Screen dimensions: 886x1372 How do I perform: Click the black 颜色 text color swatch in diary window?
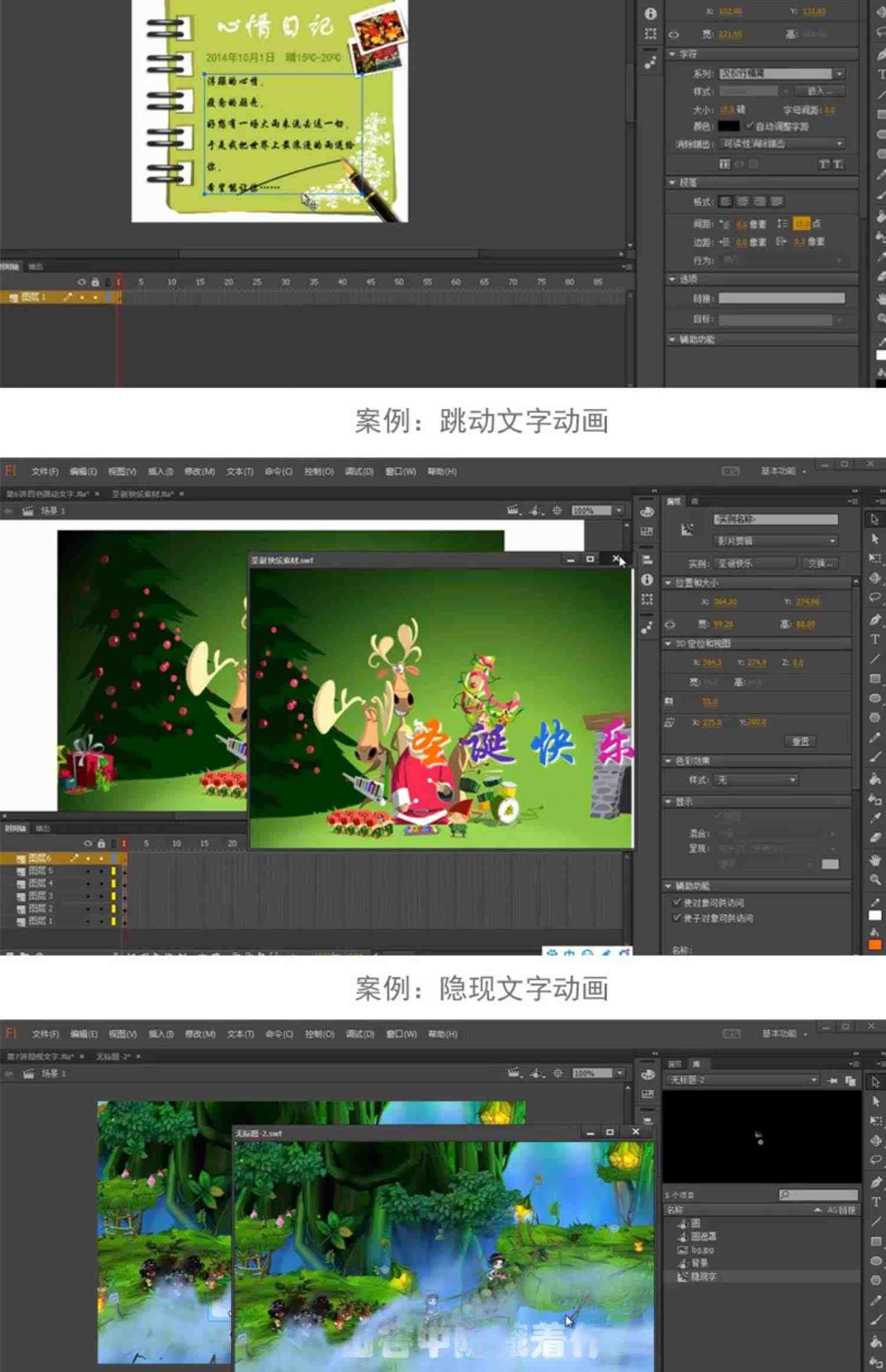pyautogui.click(x=728, y=126)
